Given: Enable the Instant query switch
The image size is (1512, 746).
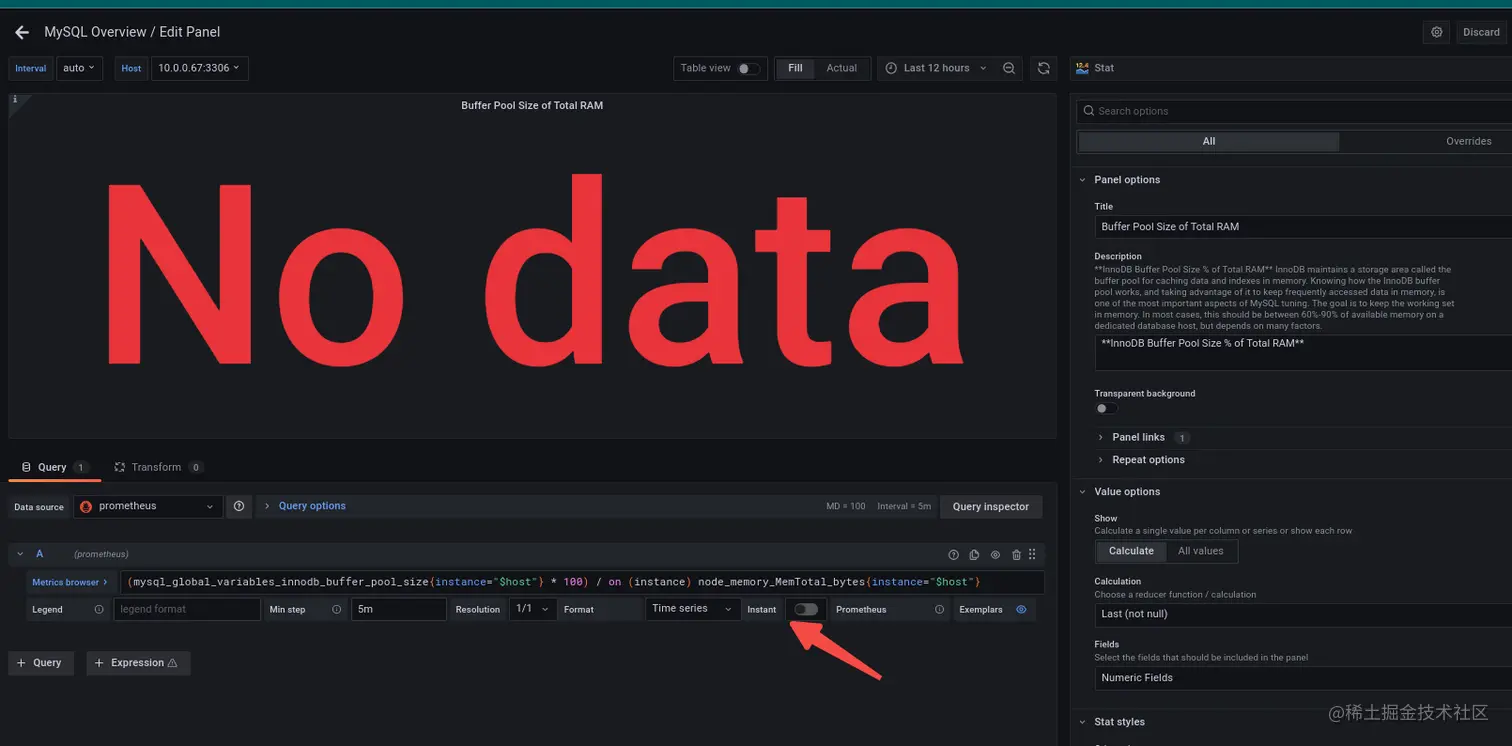Looking at the screenshot, I should point(806,609).
